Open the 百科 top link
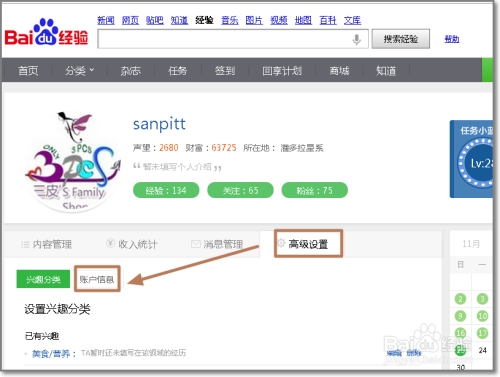Viewport: 500px width, 377px height. (x=328, y=20)
